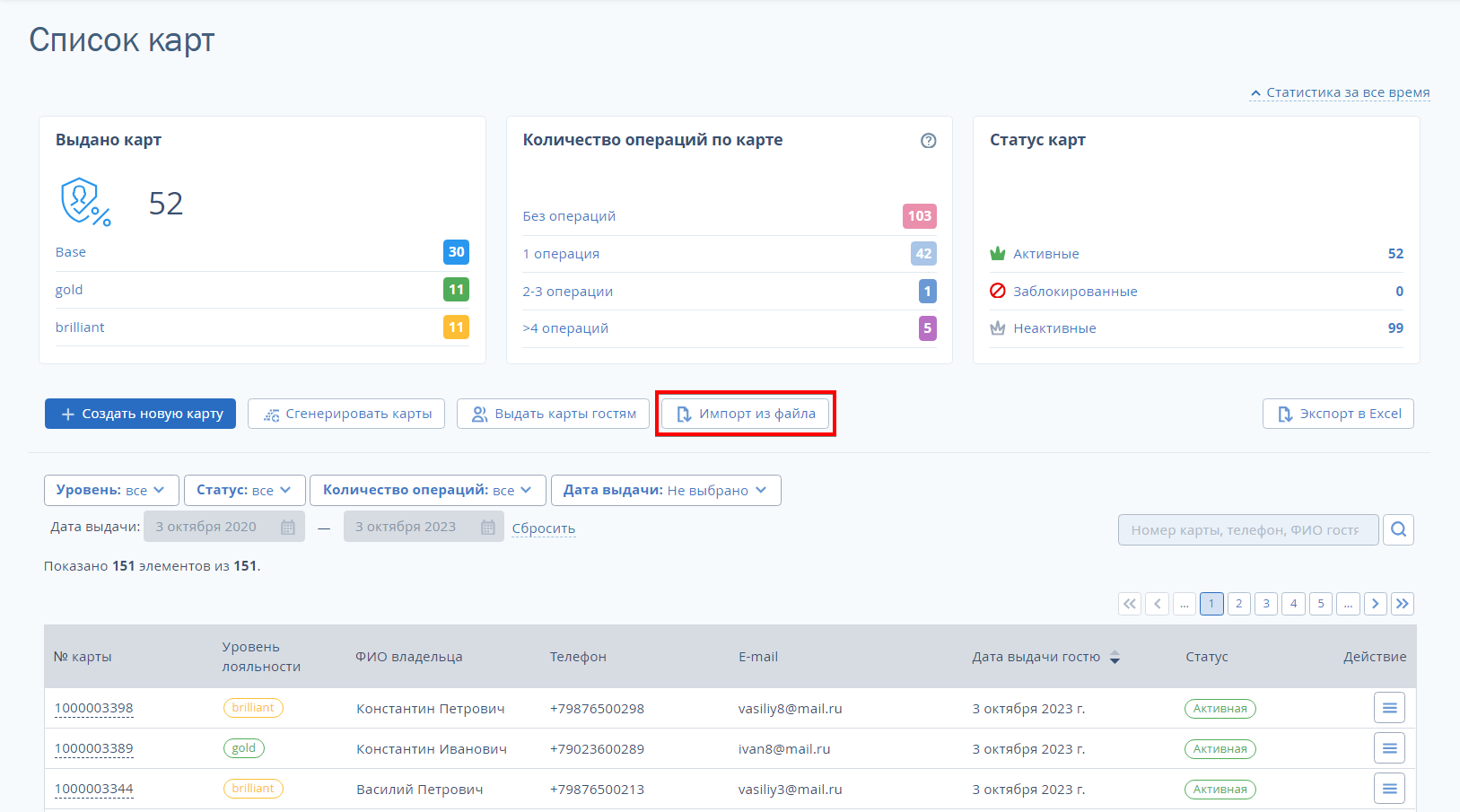Click start date field 3 октября 2020
This screenshot has height=812, width=1460.
click(x=224, y=527)
